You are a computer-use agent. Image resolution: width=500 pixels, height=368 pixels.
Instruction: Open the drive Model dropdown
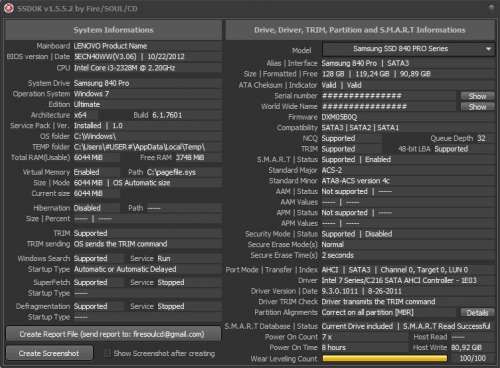[409, 49]
